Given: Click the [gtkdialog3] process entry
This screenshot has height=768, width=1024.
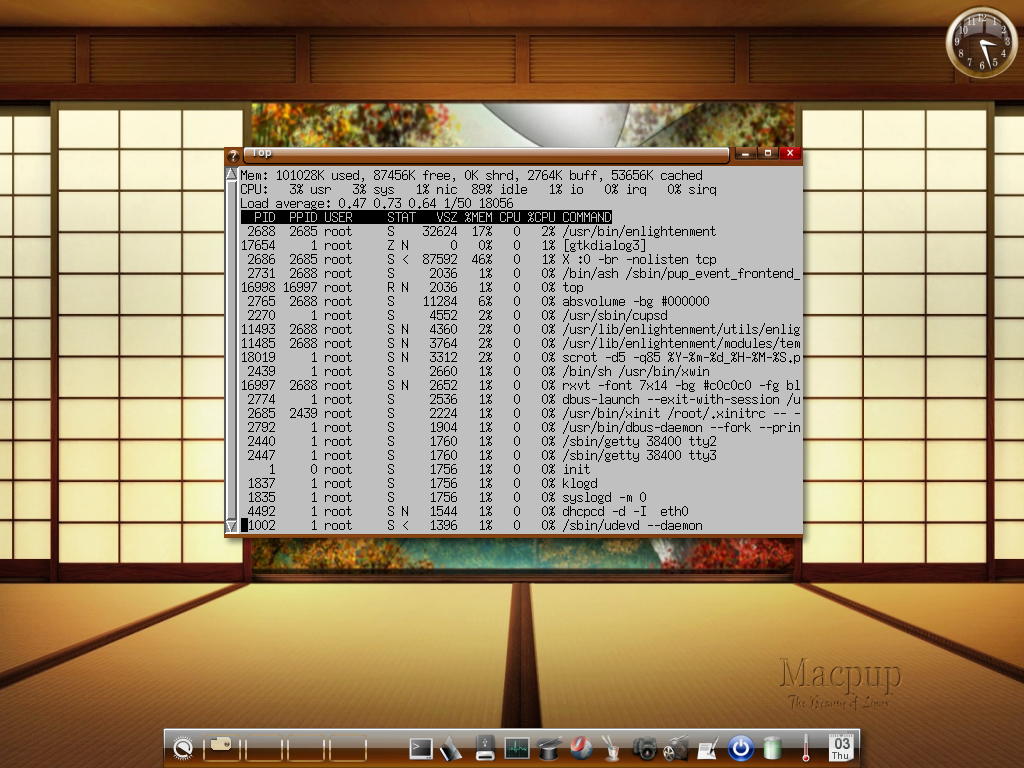Looking at the screenshot, I should [x=604, y=246].
